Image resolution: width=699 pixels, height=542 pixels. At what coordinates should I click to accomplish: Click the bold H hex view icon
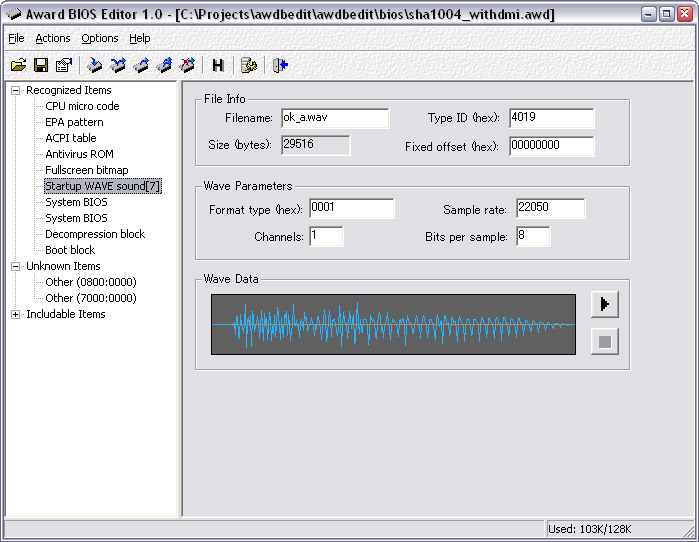(x=218, y=65)
